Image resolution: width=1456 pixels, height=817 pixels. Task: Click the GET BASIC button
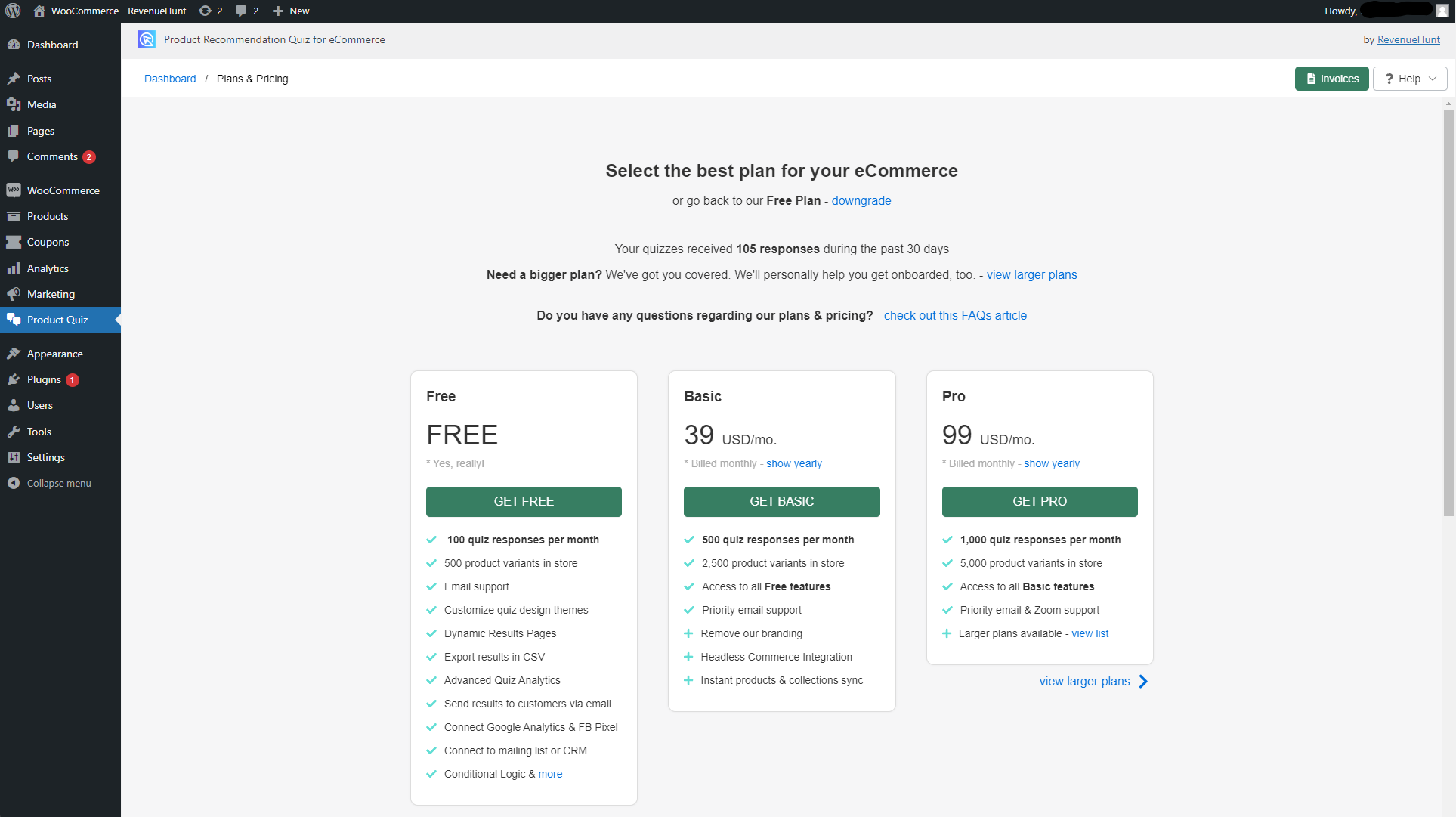click(x=781, y=502)
